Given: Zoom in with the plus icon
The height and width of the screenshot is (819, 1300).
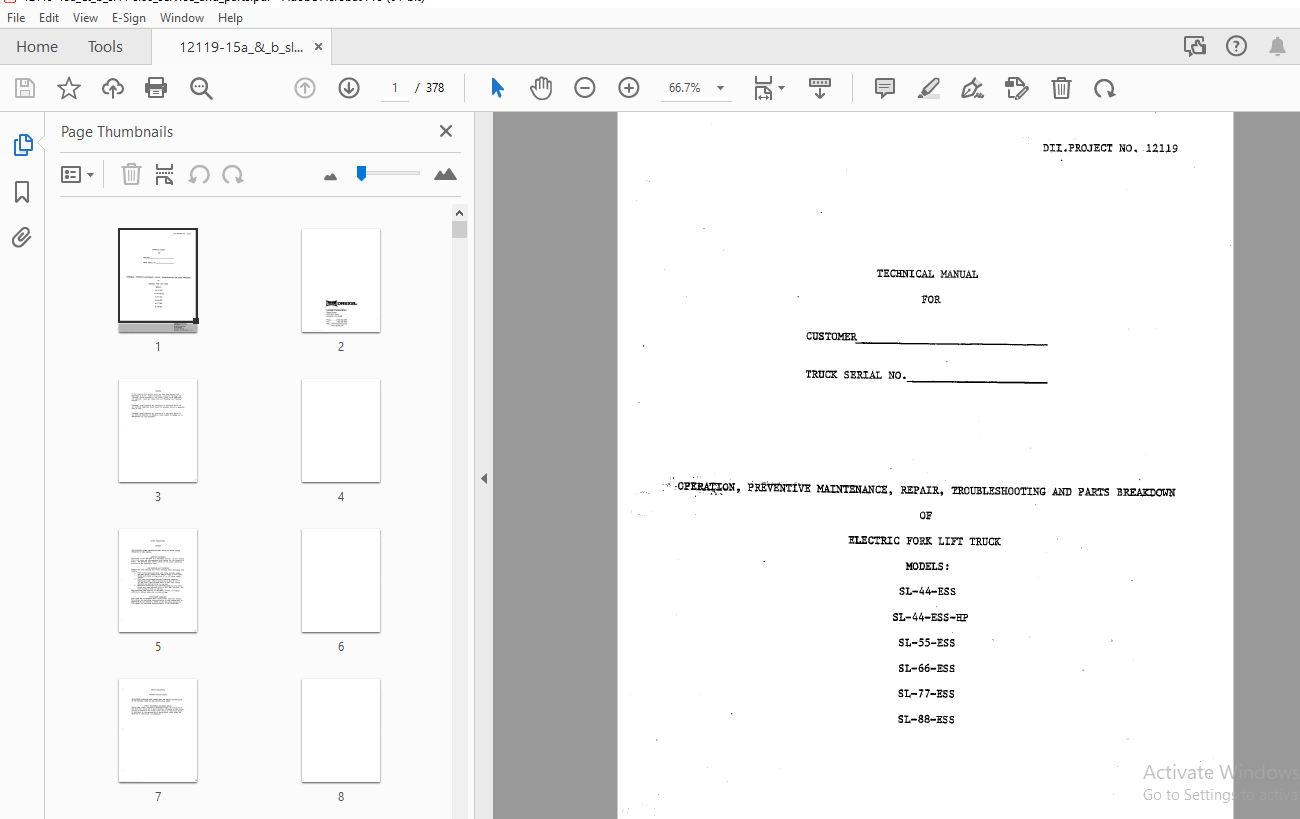Looking at the screenshot, I should (629, 88).
